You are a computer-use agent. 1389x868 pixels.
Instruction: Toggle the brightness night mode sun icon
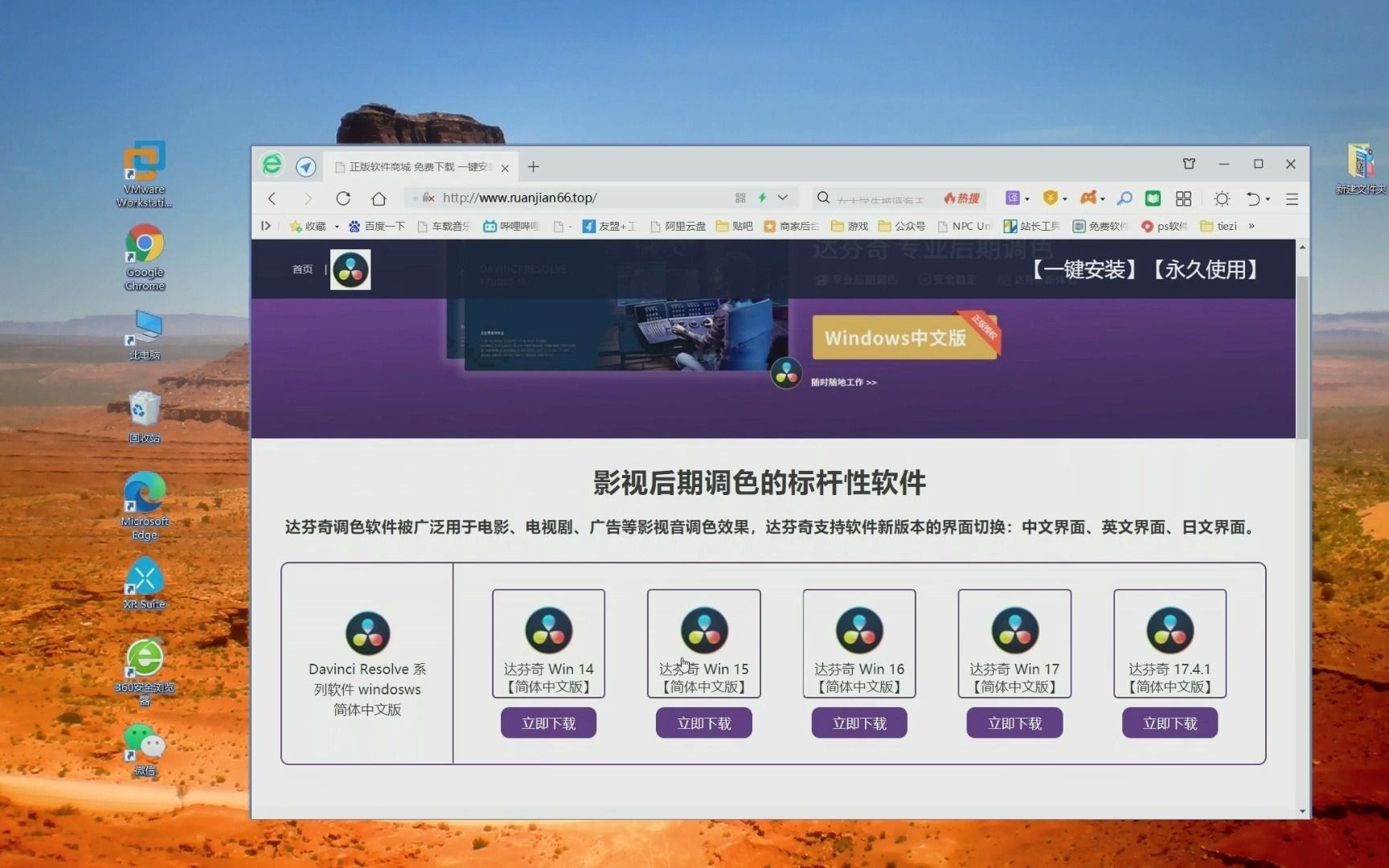[1222, 198]
